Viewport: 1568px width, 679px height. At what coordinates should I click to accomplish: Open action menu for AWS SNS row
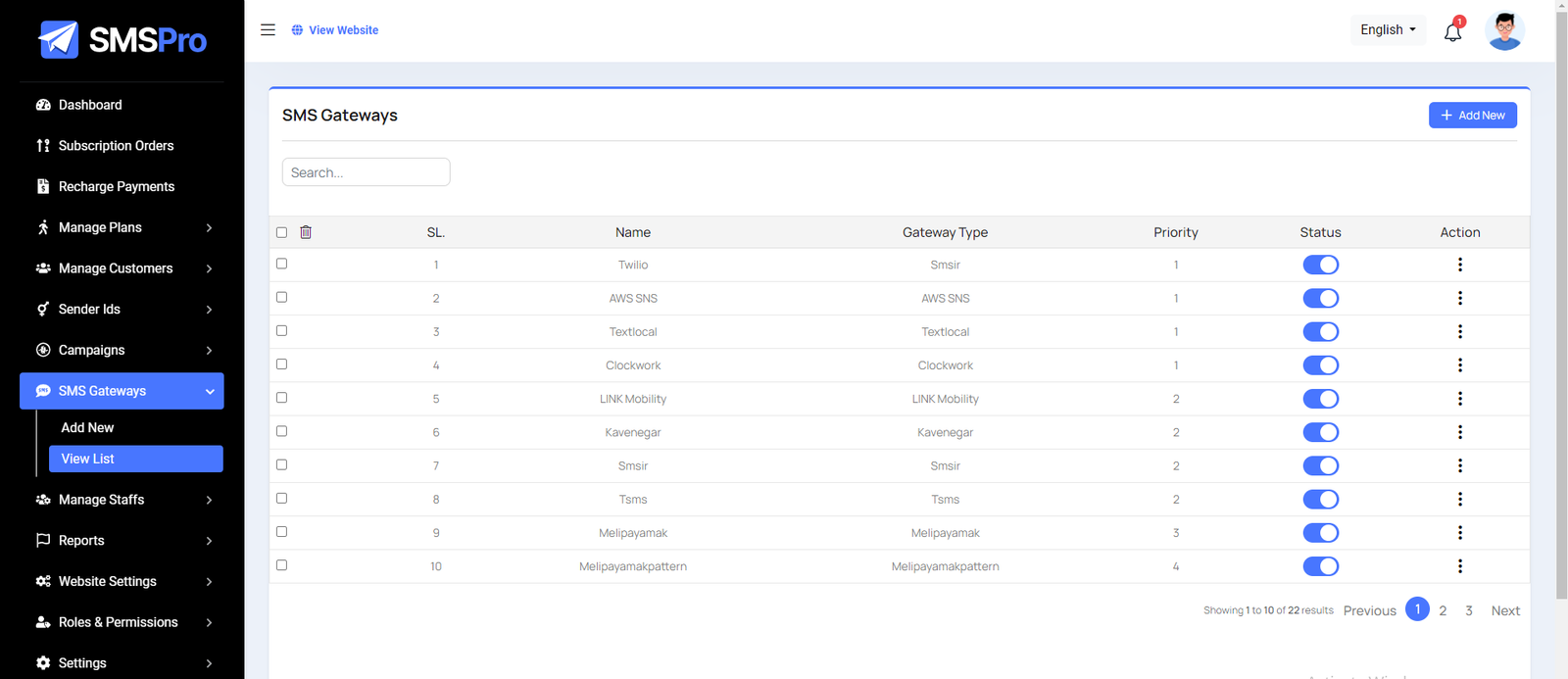[x=1460, y=298]
